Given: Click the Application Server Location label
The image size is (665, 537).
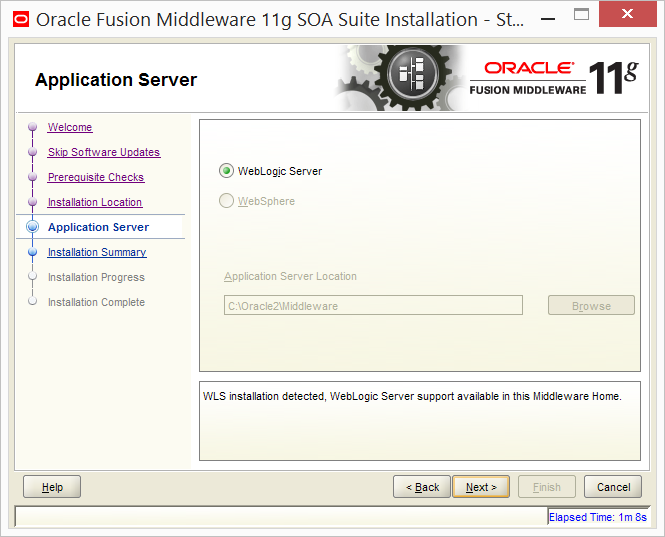Looking at the screenshot, I should tap(291, 277).
